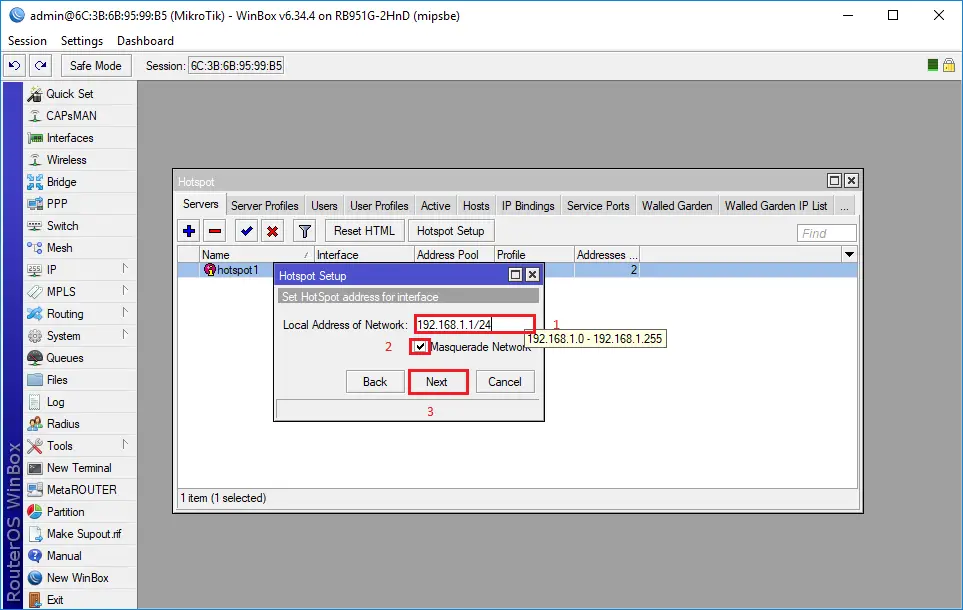
Task: Switch to Walled Garden tab
Action: point(677,206)
